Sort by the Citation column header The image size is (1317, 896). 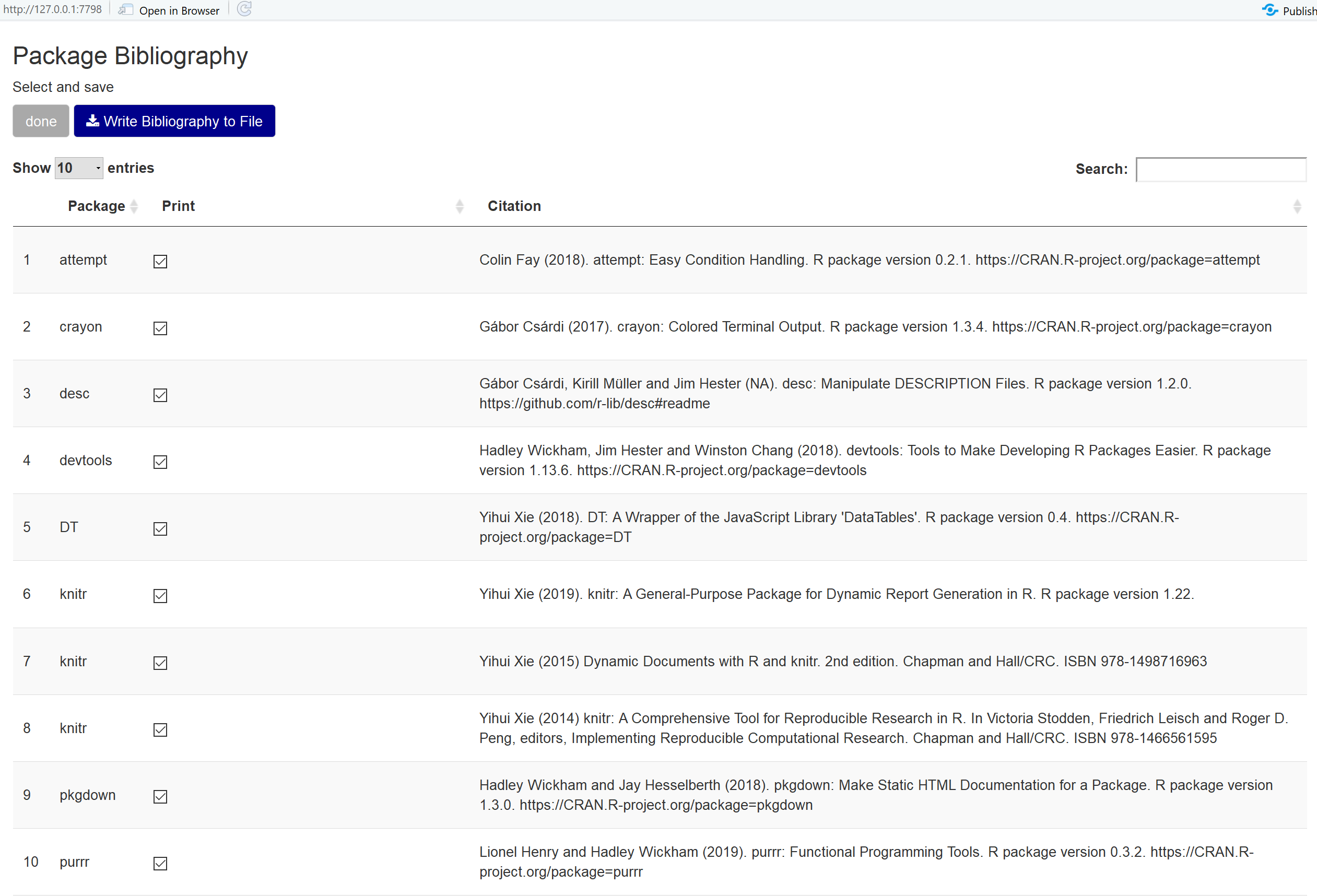click(x=514, y=206)
